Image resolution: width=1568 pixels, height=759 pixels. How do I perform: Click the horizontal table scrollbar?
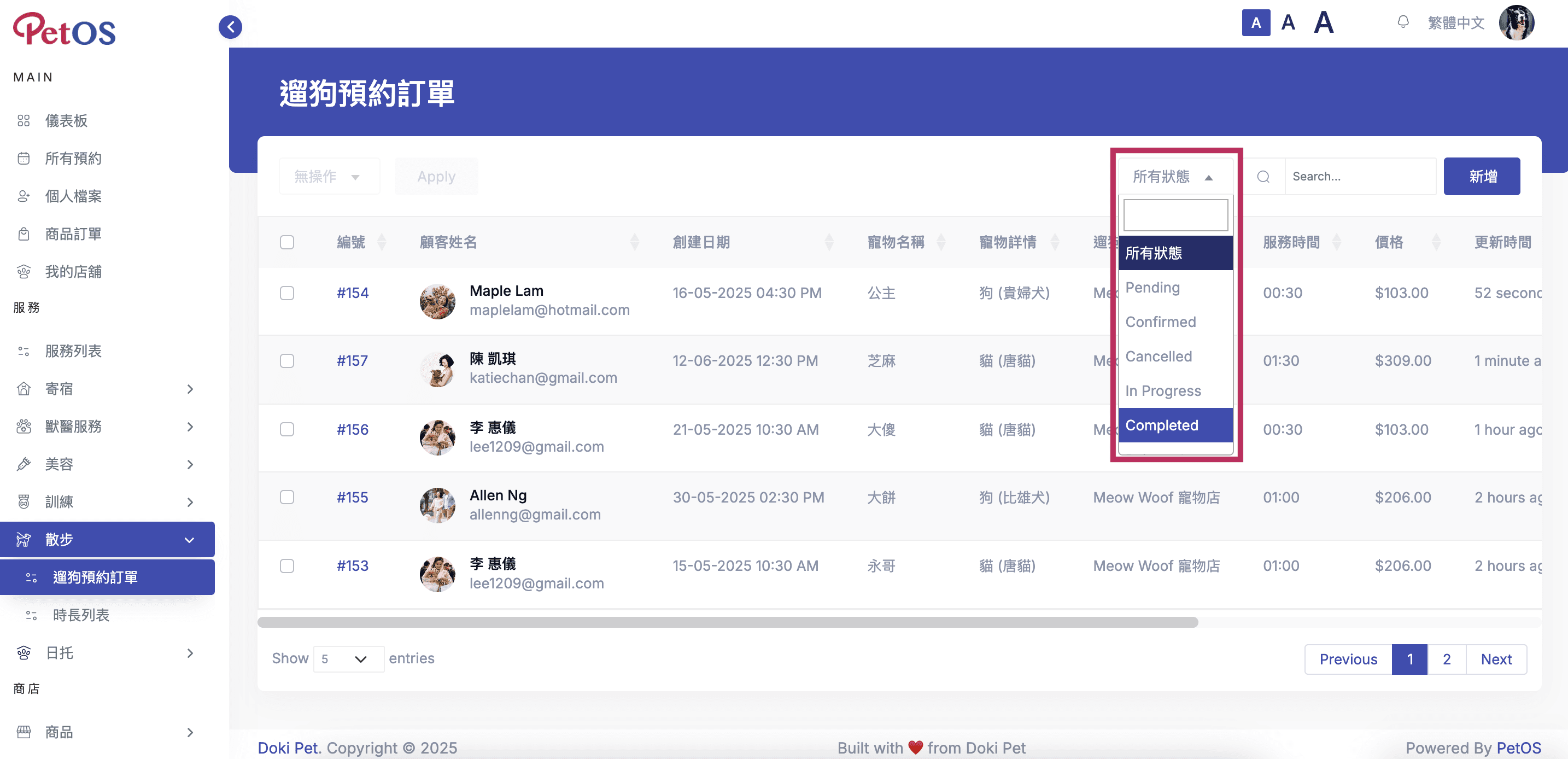click(x=727, y=622)
